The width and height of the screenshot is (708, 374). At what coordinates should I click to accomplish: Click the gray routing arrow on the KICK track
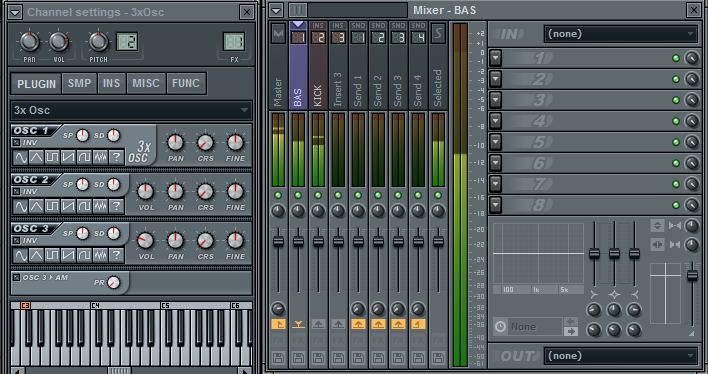point(318,324)
